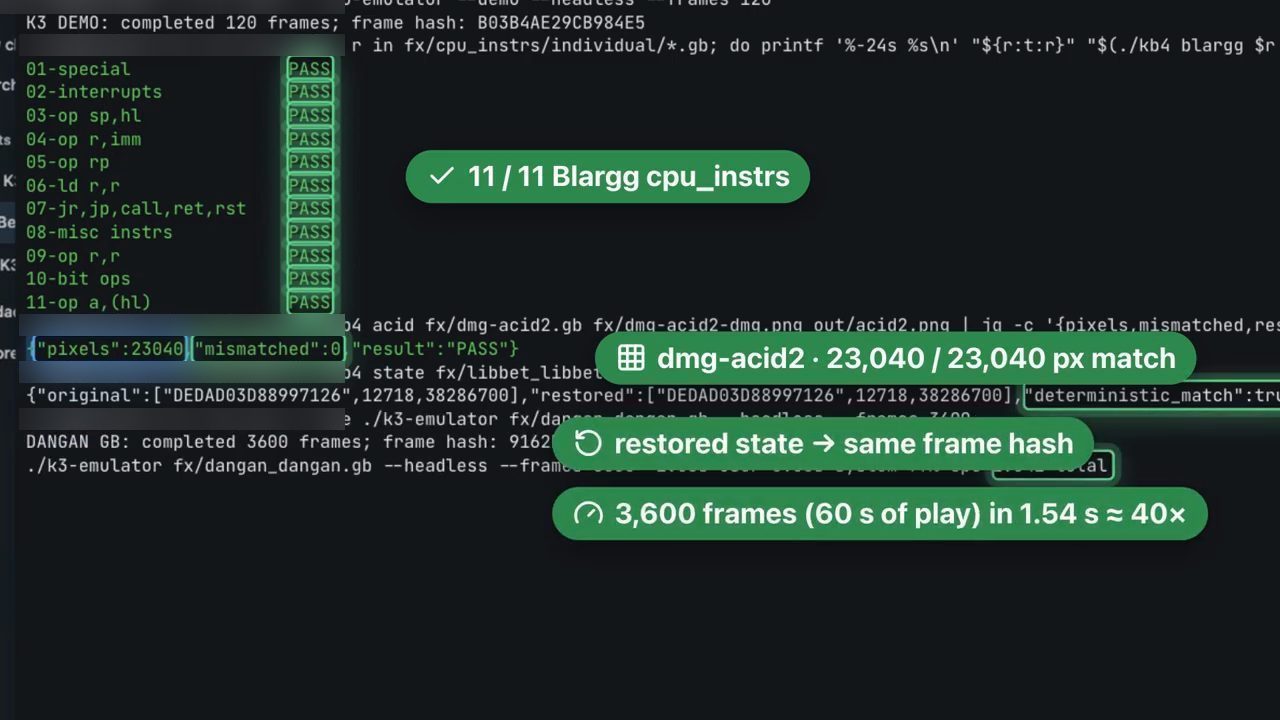Click the "result":"PASS" JSON field
The image size is (1280, 720).
click(x=430, y=349)
